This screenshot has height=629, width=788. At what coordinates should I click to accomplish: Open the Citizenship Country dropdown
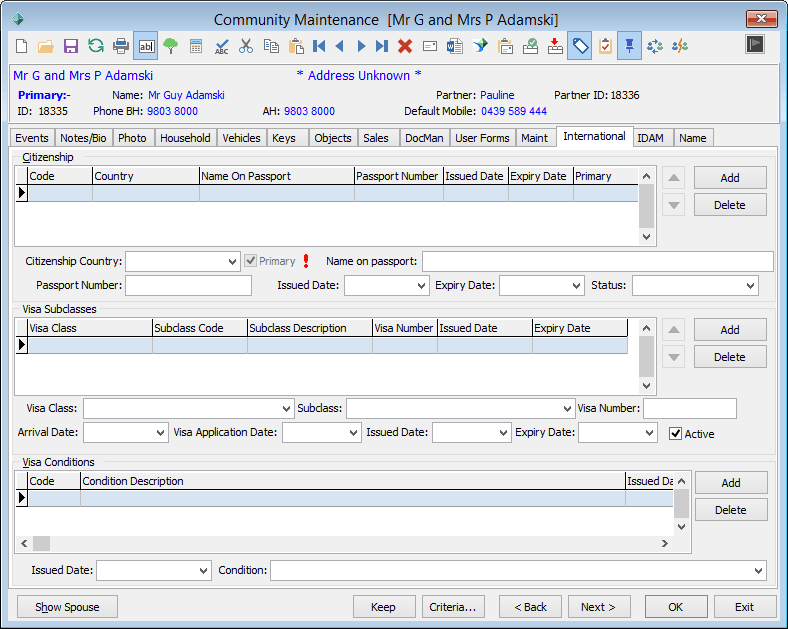click(232, 261)
